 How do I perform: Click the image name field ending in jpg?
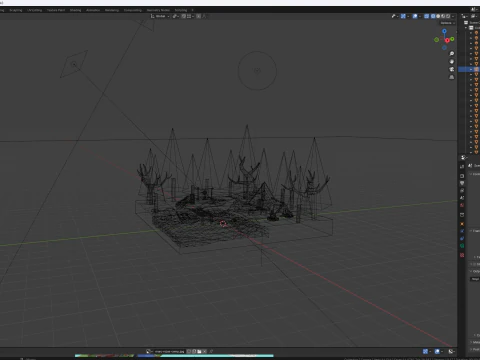(169, 351)
